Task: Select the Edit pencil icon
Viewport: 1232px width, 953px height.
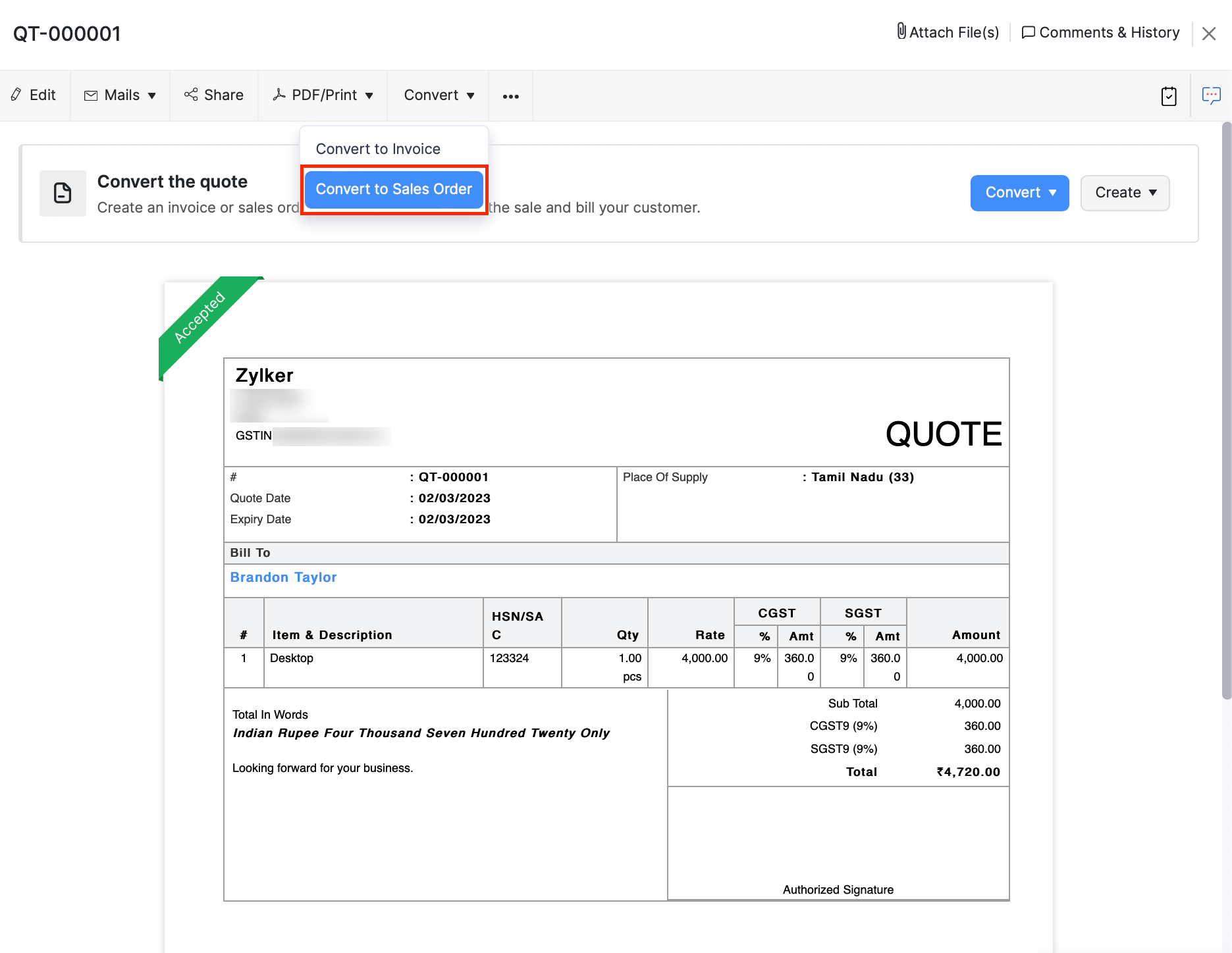Action: click(x=17, y=95)
